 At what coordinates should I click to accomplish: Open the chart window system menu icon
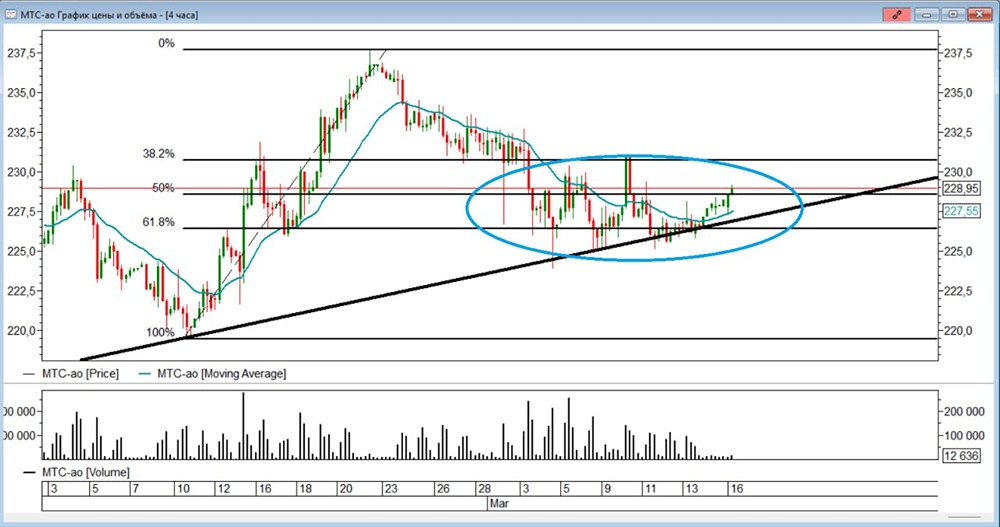click(10, 14)
